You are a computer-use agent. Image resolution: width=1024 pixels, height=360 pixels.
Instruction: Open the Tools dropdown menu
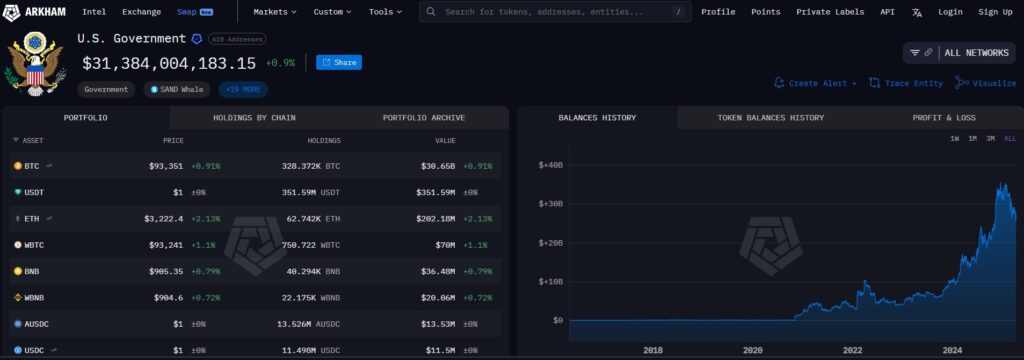[x=385, y=12]
